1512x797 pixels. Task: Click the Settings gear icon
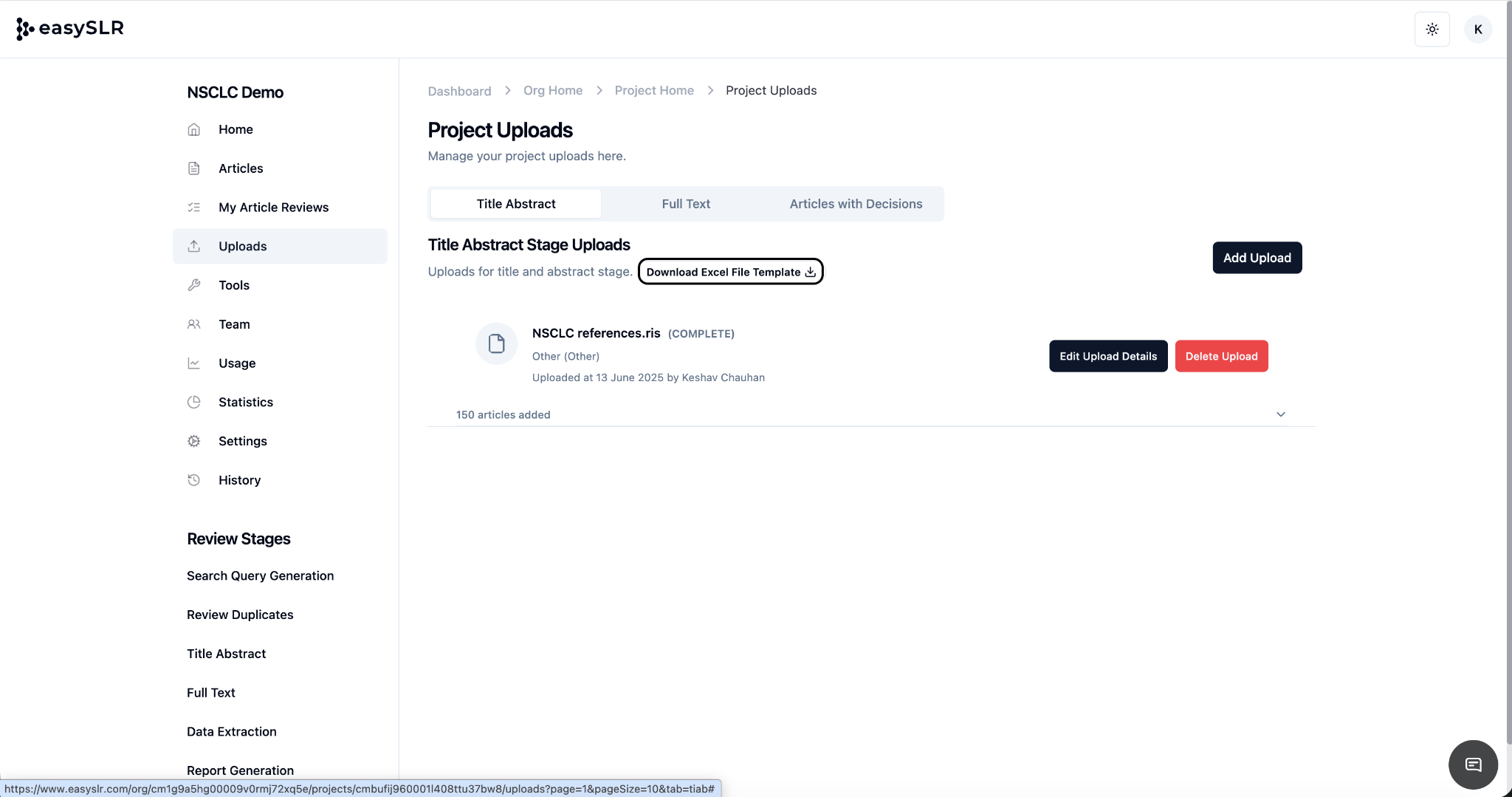[x=194, y=441]
